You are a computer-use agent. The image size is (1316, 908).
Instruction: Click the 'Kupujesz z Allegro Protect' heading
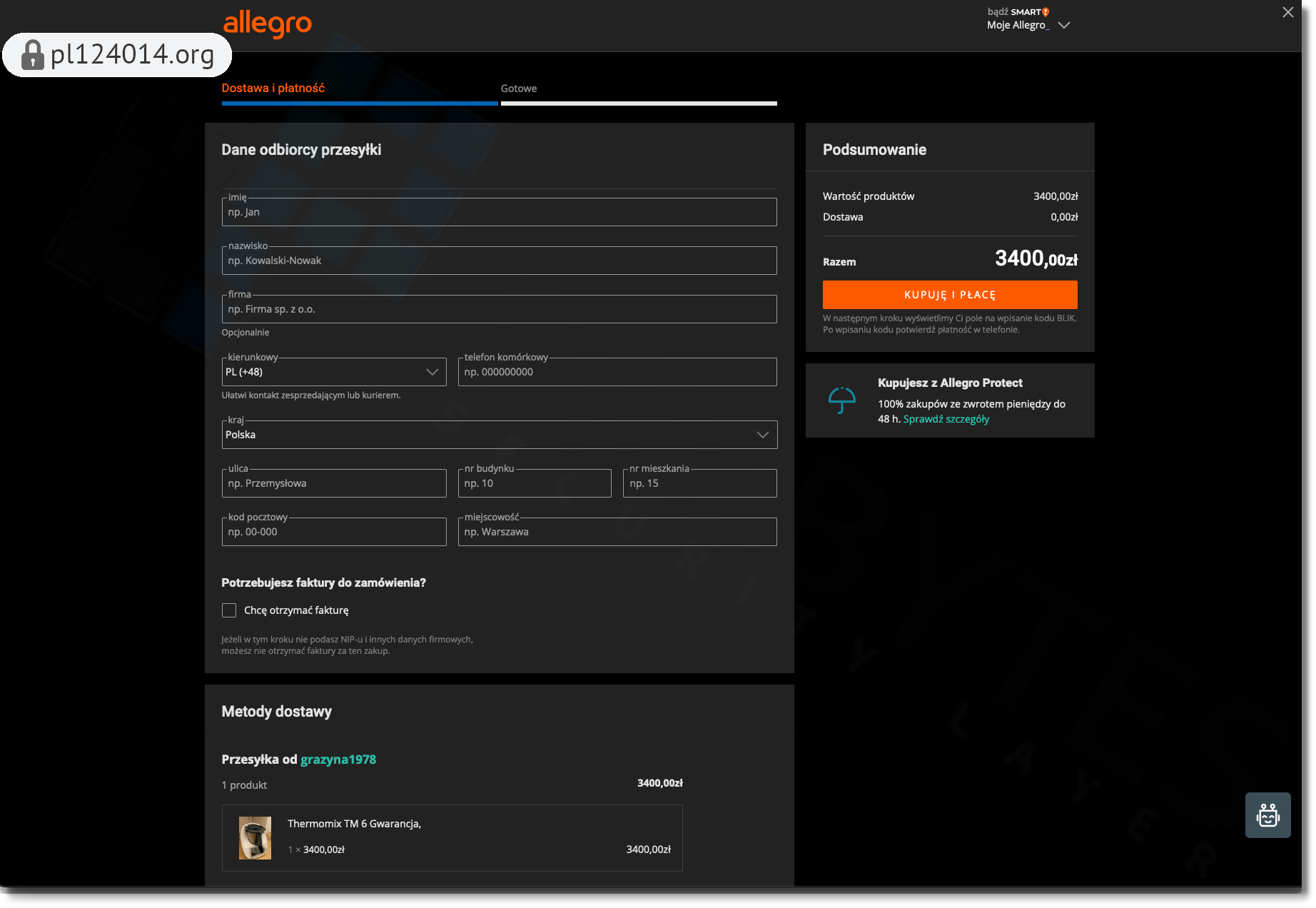[x=950, y=383]
